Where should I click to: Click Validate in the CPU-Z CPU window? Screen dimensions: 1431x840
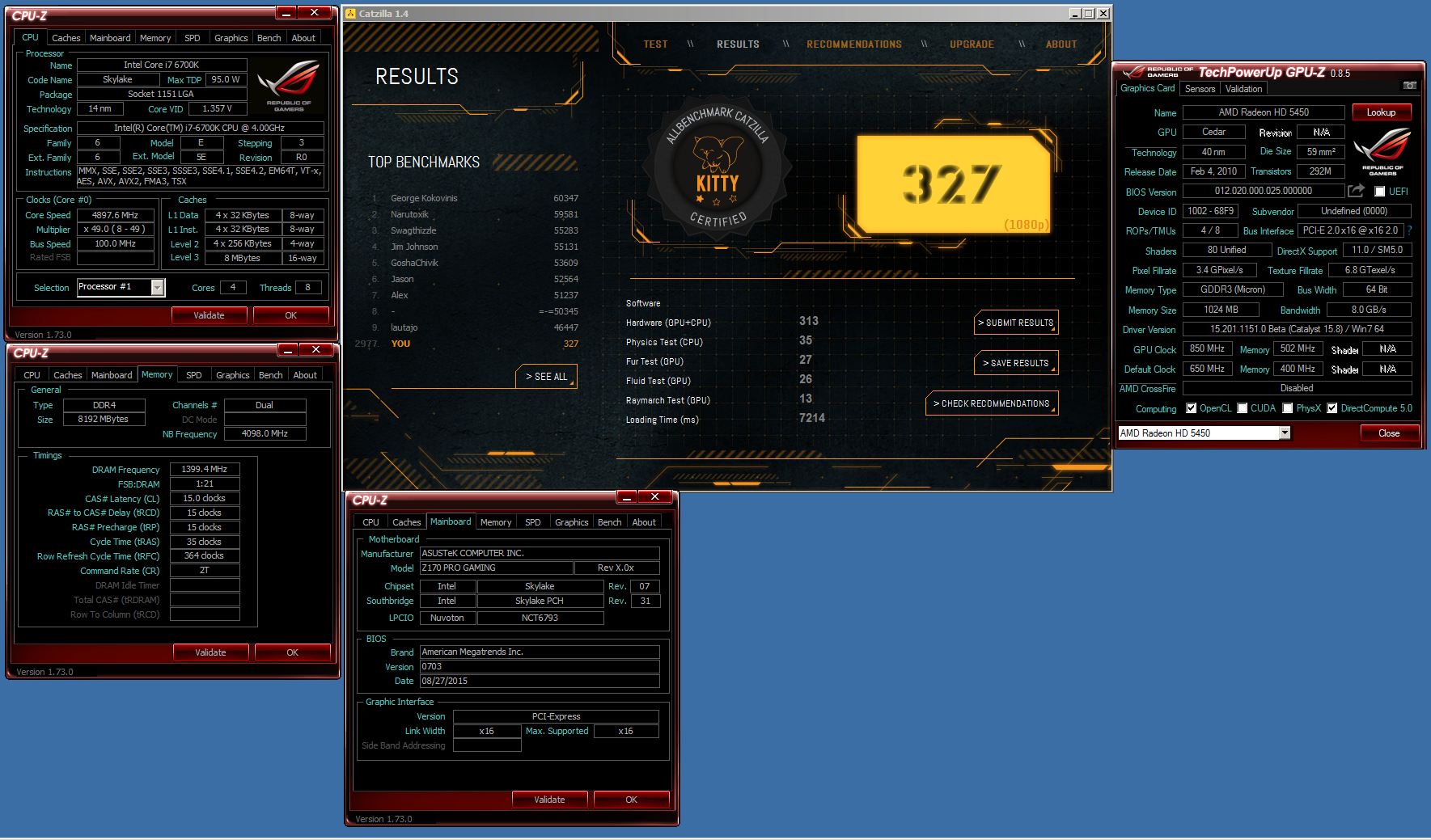click(209, 315)
